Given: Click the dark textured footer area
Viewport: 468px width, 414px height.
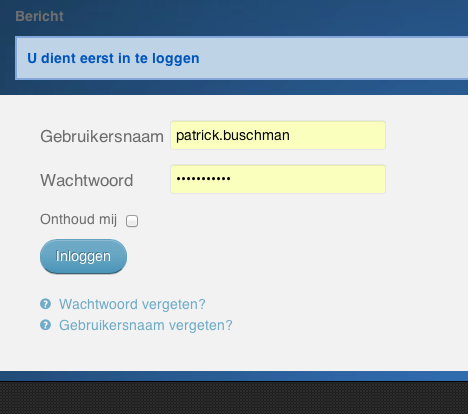Looking at the screenshot, I should (x=234, y=398).
